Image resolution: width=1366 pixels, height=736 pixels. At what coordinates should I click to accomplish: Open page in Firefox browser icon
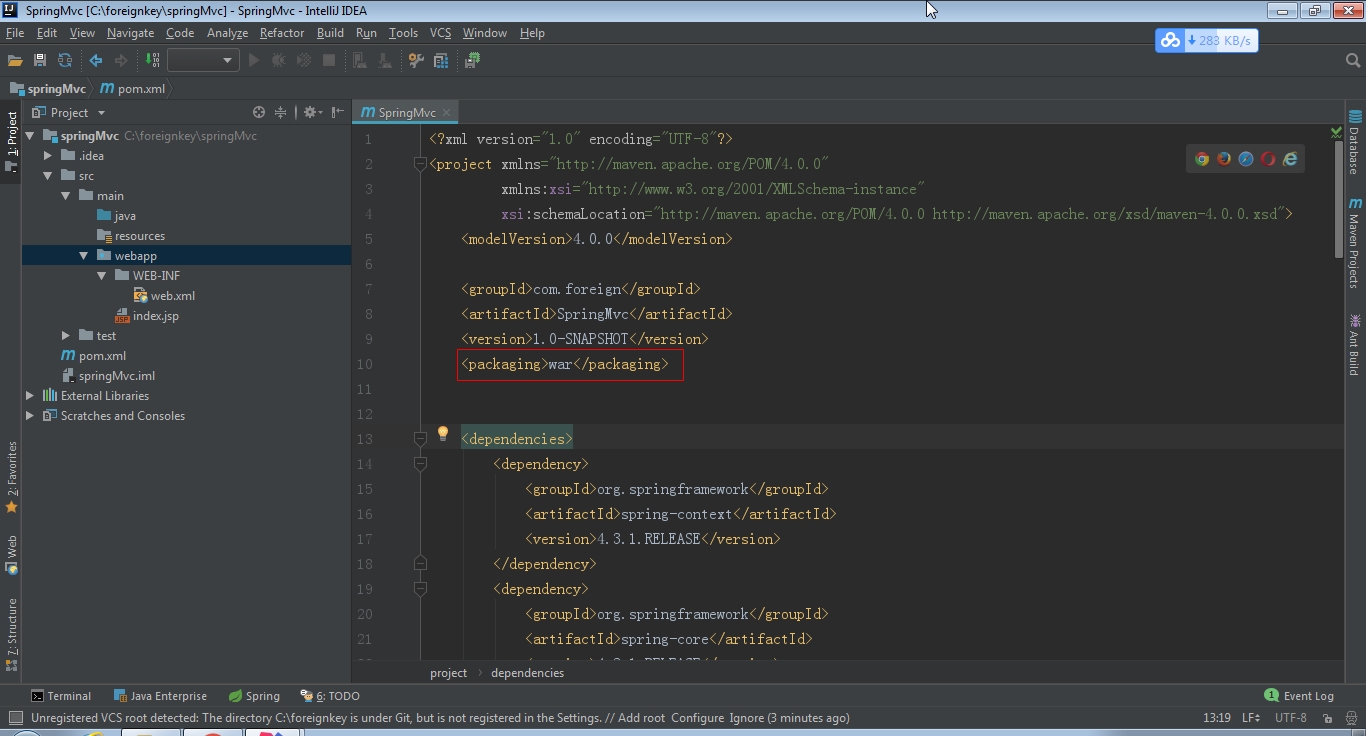[x=1224, y=159]
